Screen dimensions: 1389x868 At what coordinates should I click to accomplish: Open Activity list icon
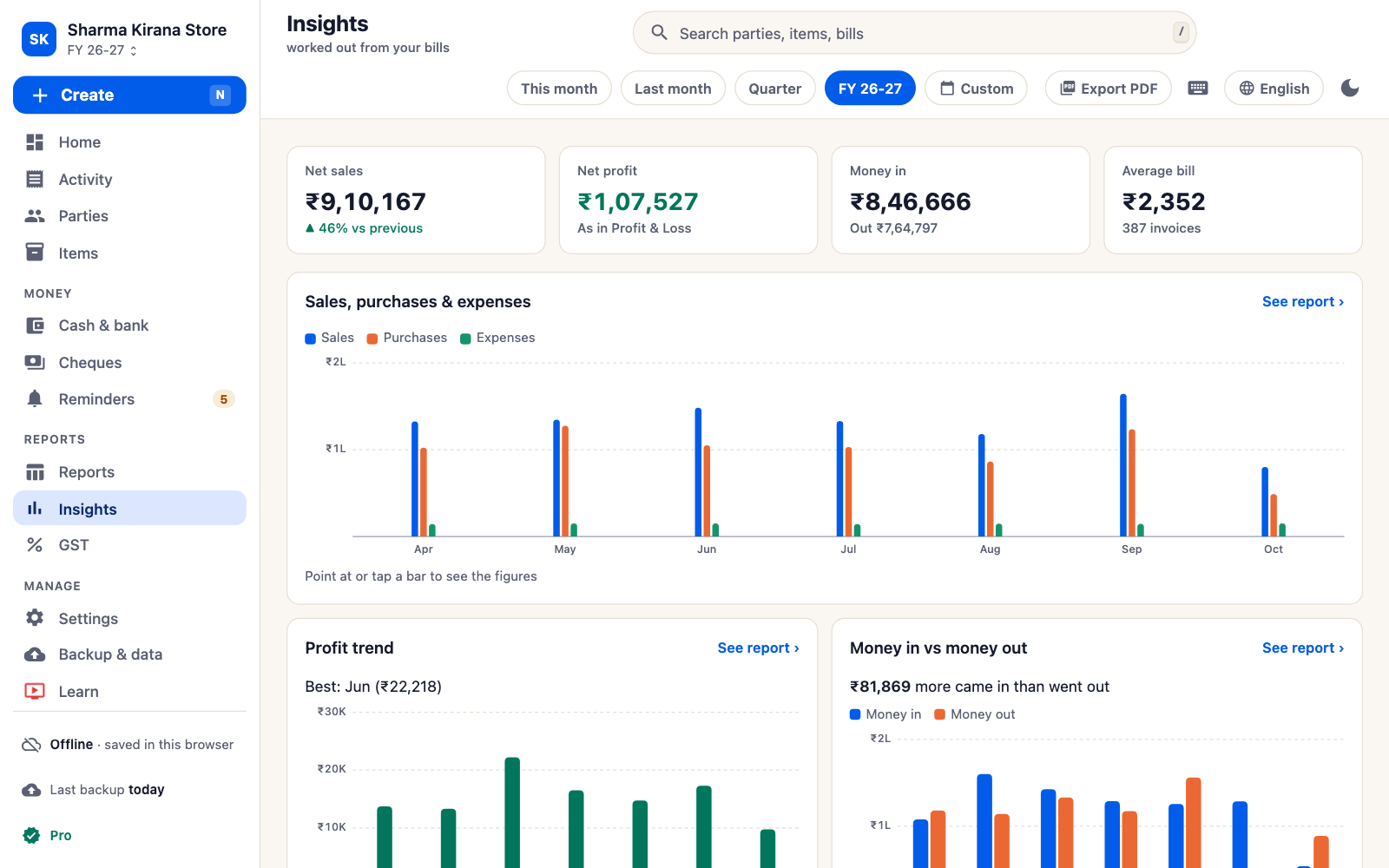[35, 180]
